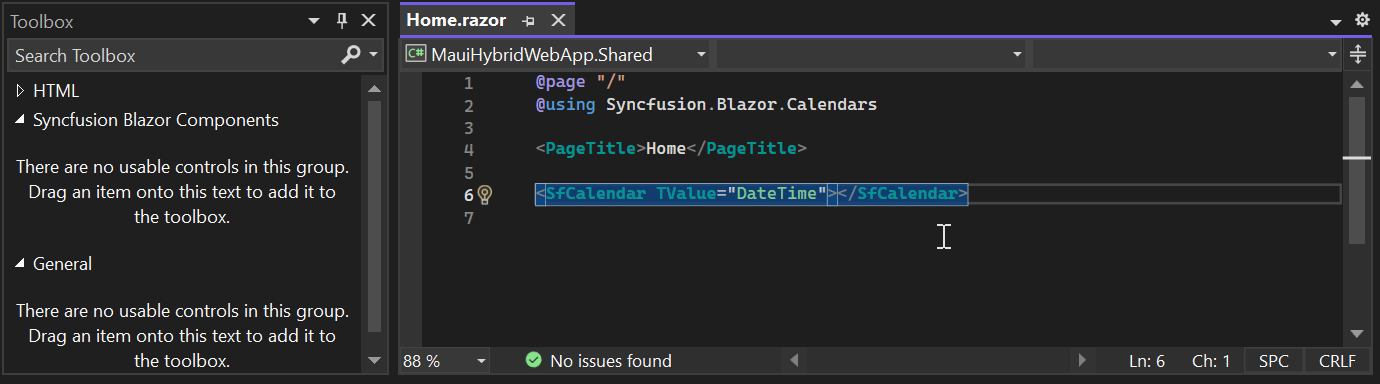The image size is (1380, 384).
Task: Collapse the General group in the Toolbox
Action: [x=20, y=264]
